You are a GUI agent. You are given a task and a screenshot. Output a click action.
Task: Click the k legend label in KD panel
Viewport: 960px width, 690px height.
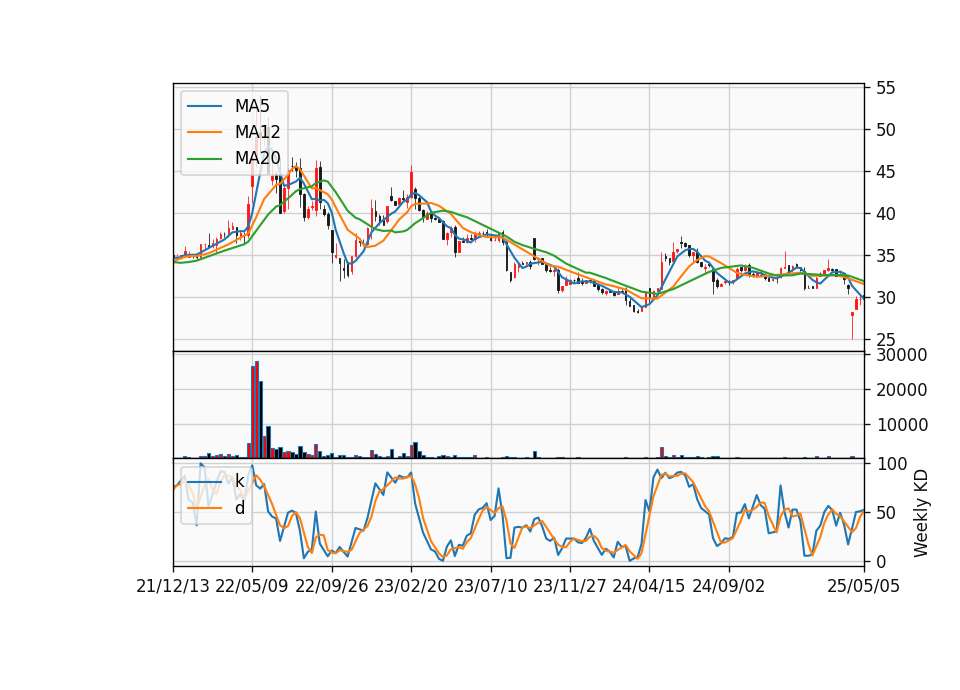click(239, 481)
